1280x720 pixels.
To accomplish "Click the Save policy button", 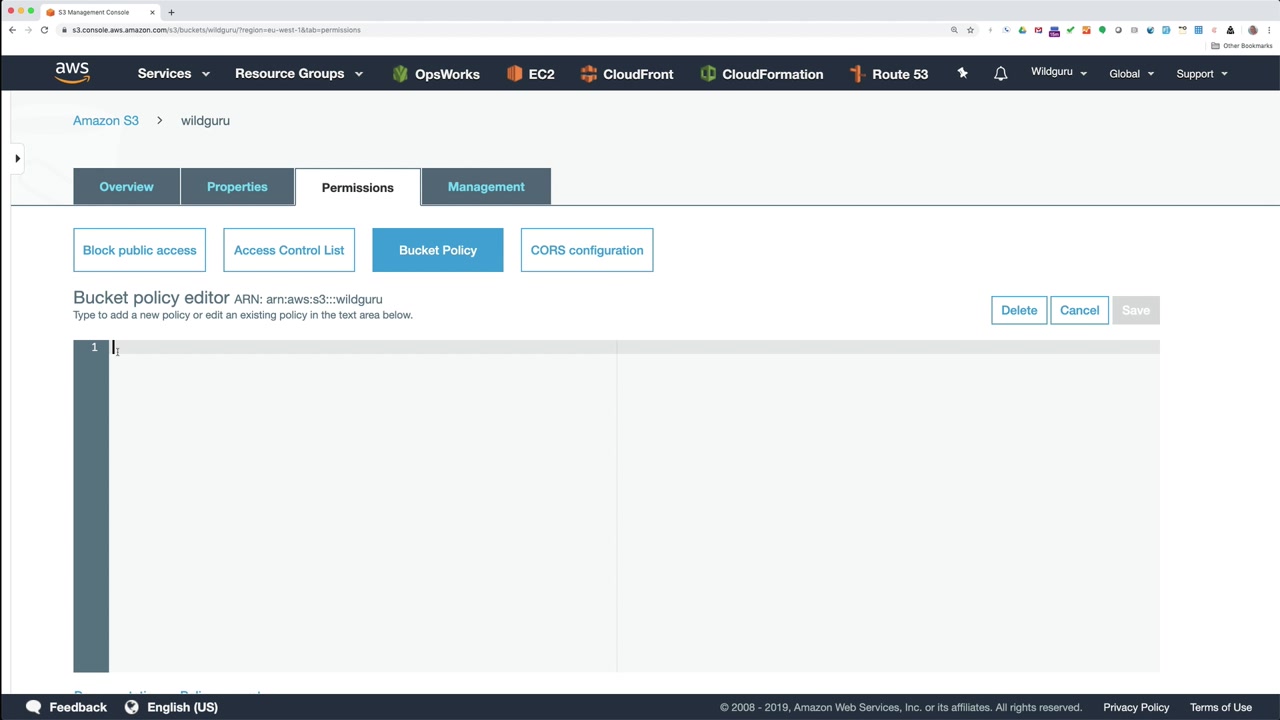I will [x=1136, y=310].
